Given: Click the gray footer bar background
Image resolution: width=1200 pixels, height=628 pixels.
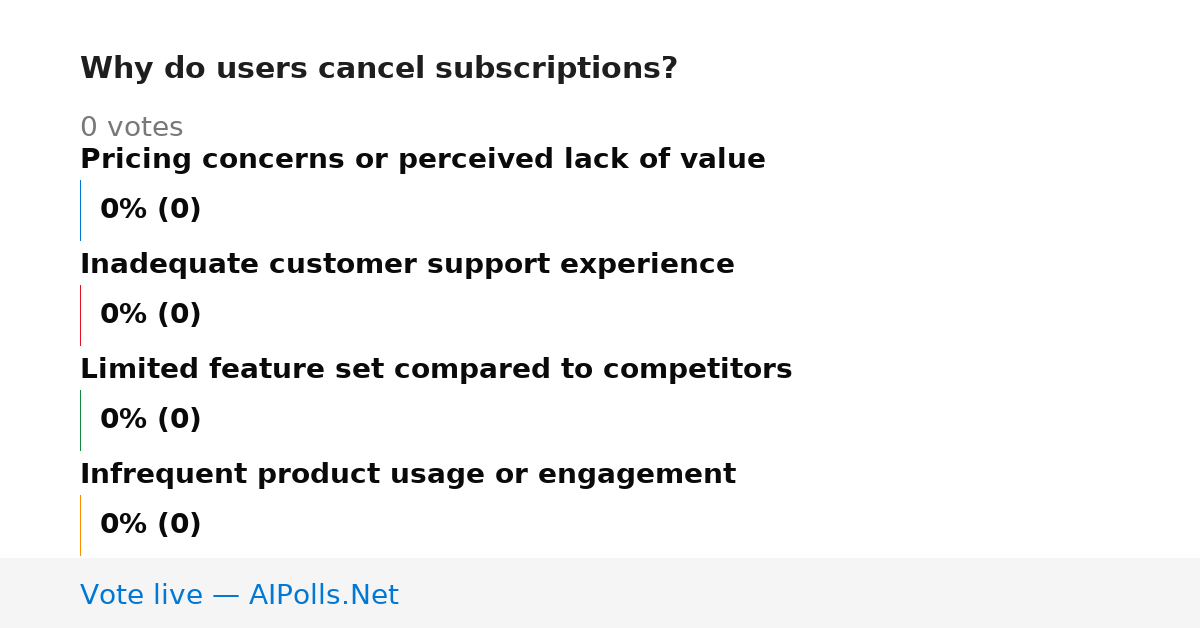Looking at the screenshot, I should [800, 593].
